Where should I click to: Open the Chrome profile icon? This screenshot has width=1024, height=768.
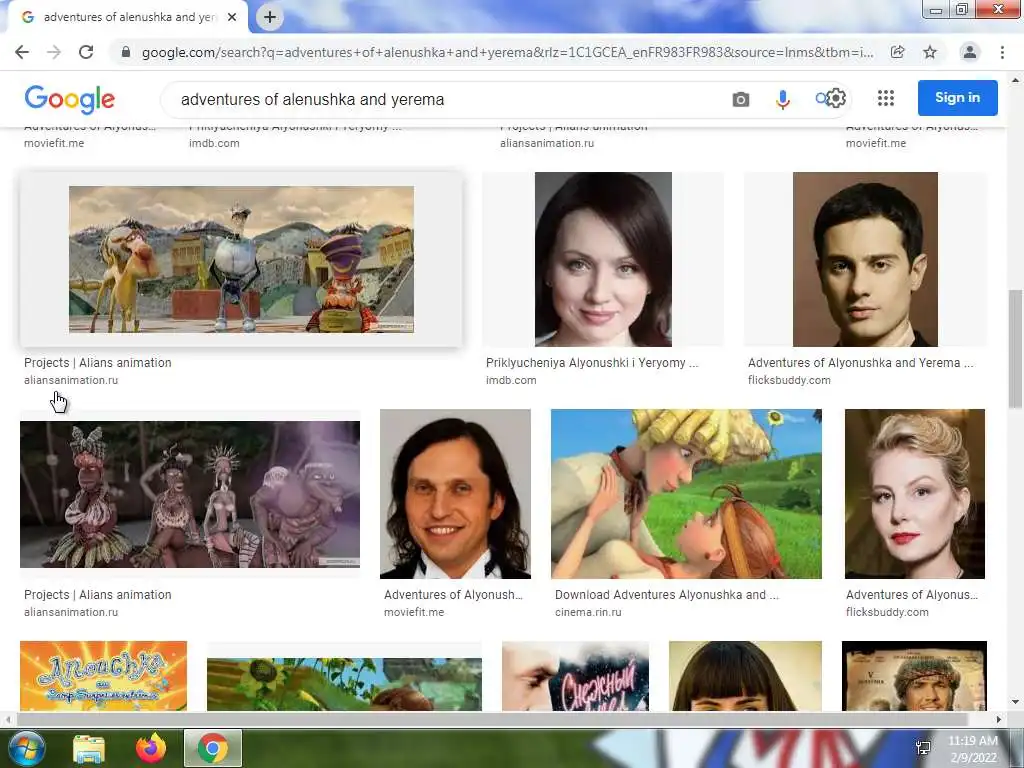pyautogui.click(x=970, y=52)
